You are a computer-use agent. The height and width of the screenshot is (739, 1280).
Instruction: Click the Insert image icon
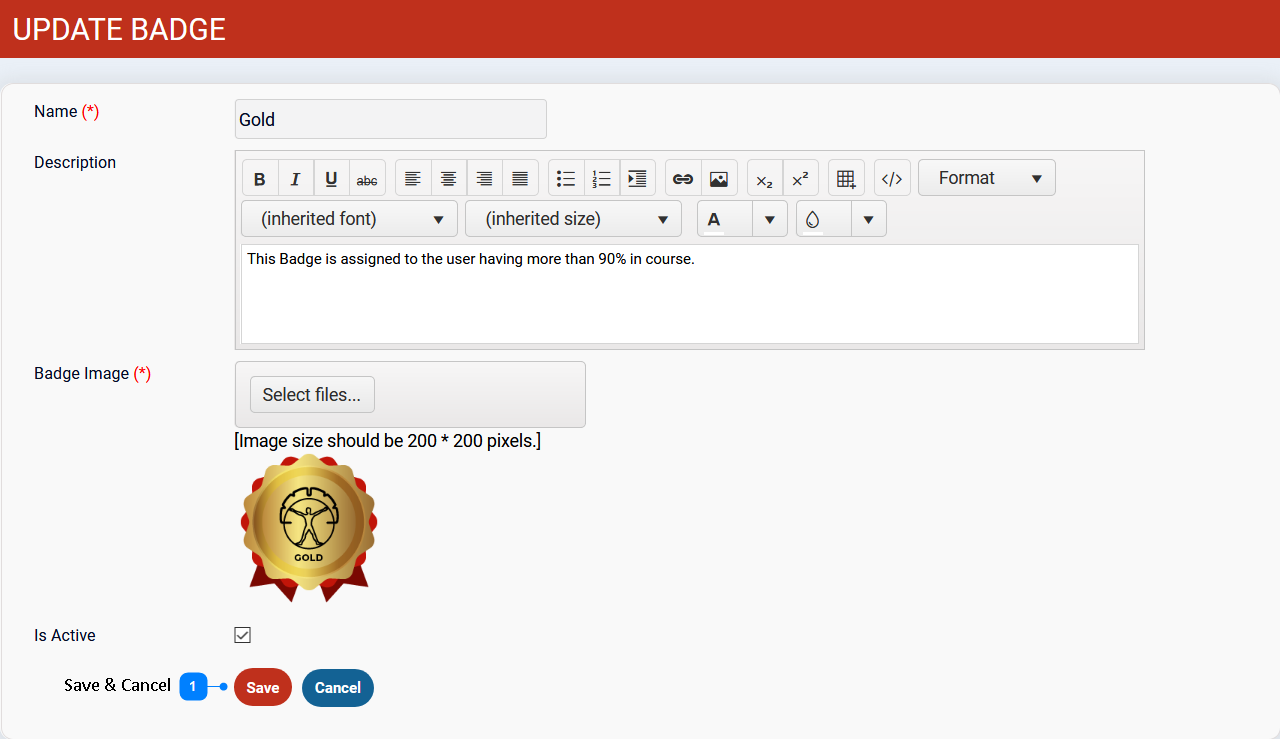pos(718,179)
